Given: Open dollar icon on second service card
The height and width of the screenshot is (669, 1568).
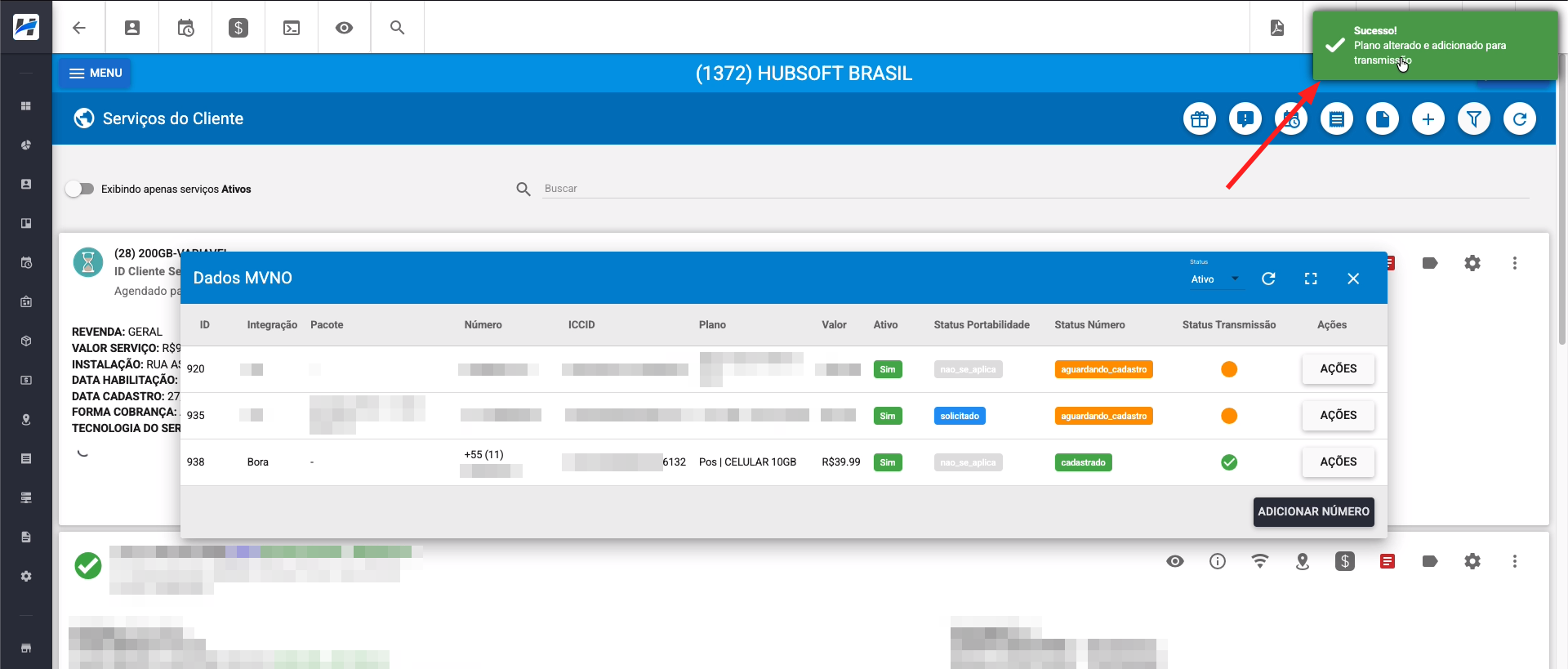Looking at the screenshot, I should click(x=1345, y=561).
